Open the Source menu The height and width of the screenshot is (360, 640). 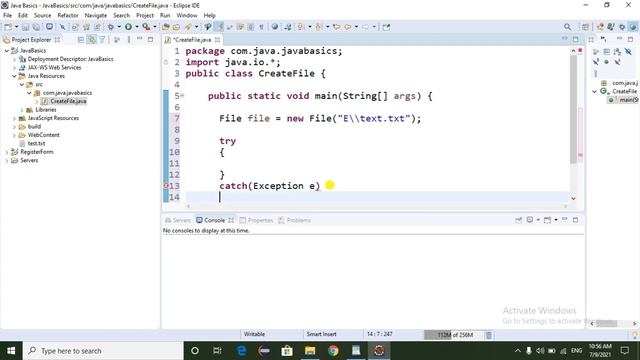(42, 16)
